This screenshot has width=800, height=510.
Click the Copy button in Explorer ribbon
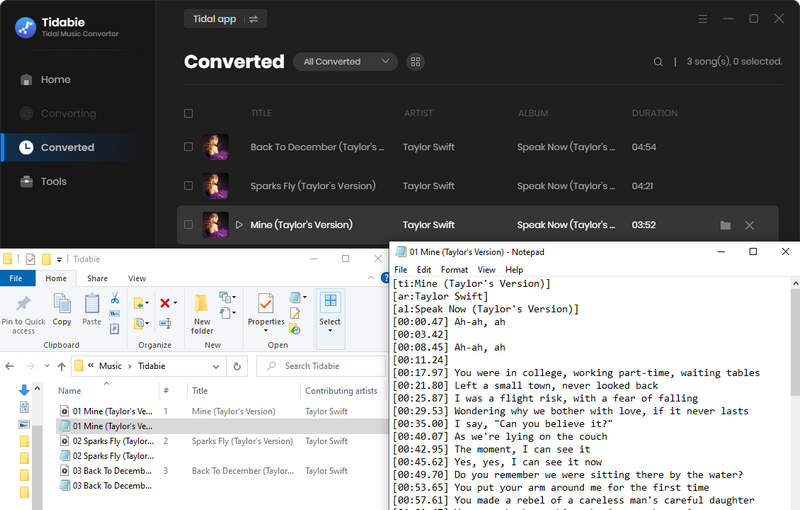coord(62,310)
